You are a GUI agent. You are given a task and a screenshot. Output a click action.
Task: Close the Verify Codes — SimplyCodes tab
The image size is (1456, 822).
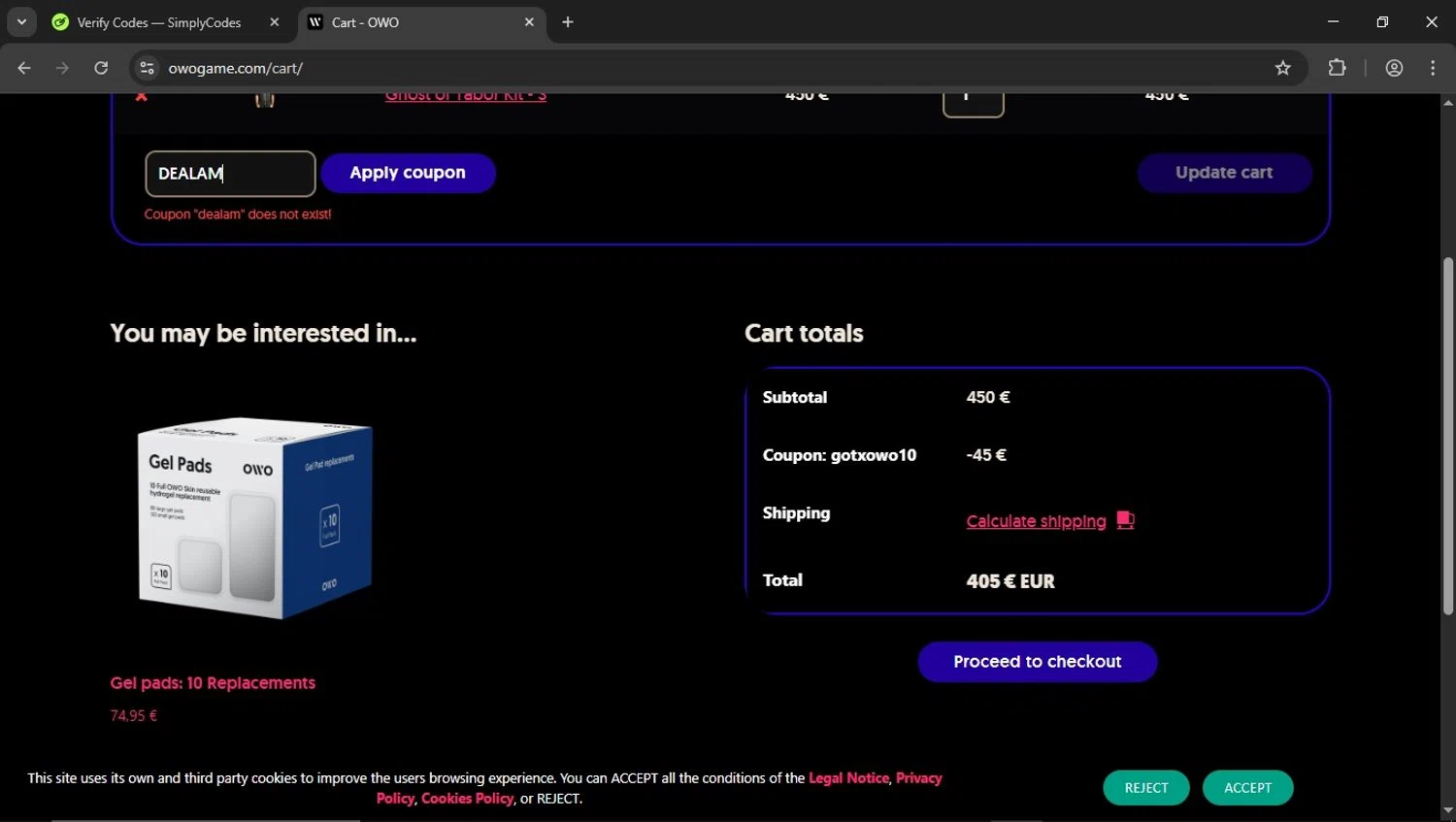[275, 22]
